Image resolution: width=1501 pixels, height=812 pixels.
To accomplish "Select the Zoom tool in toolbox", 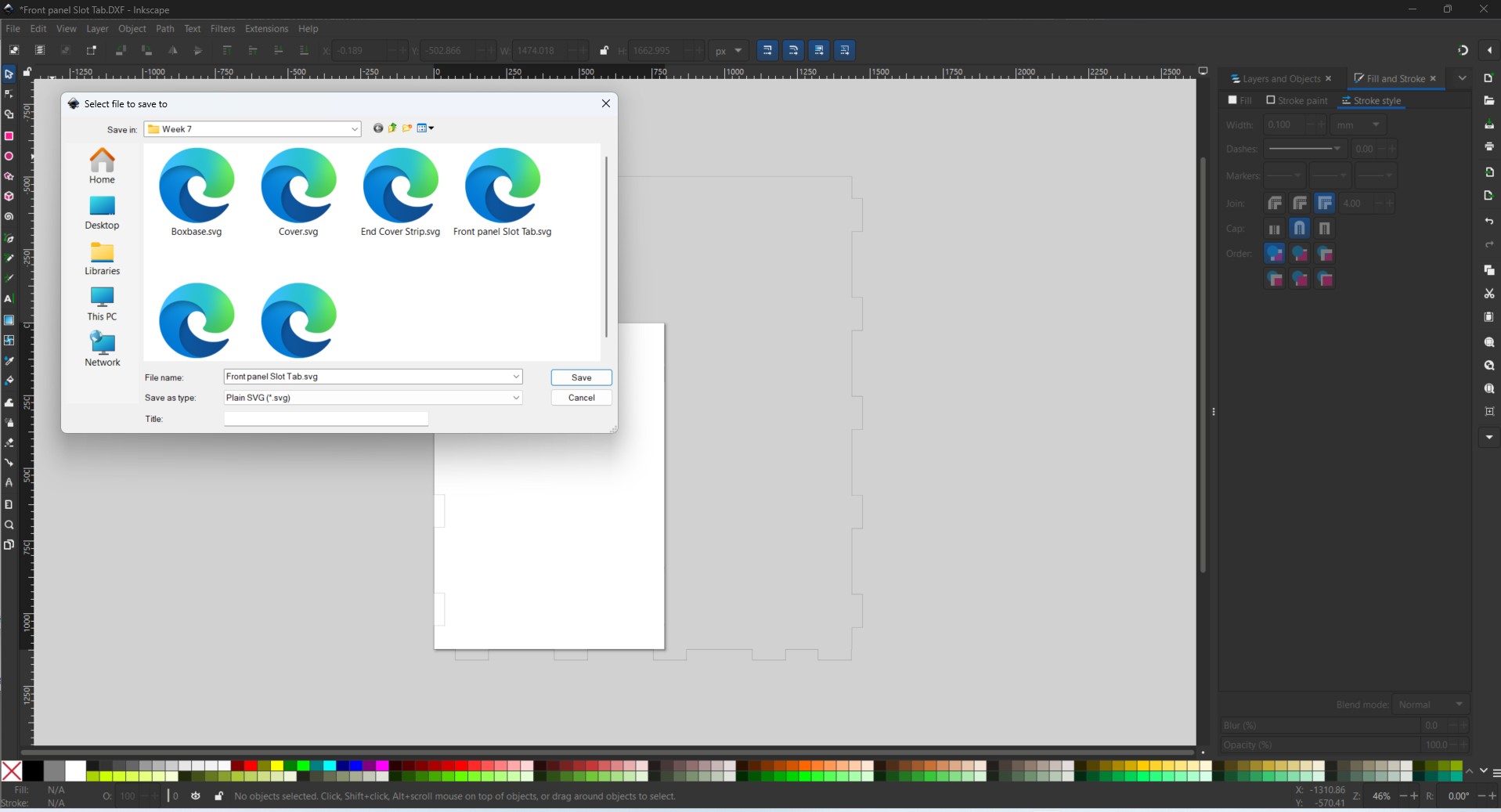I will coord(9,525).
